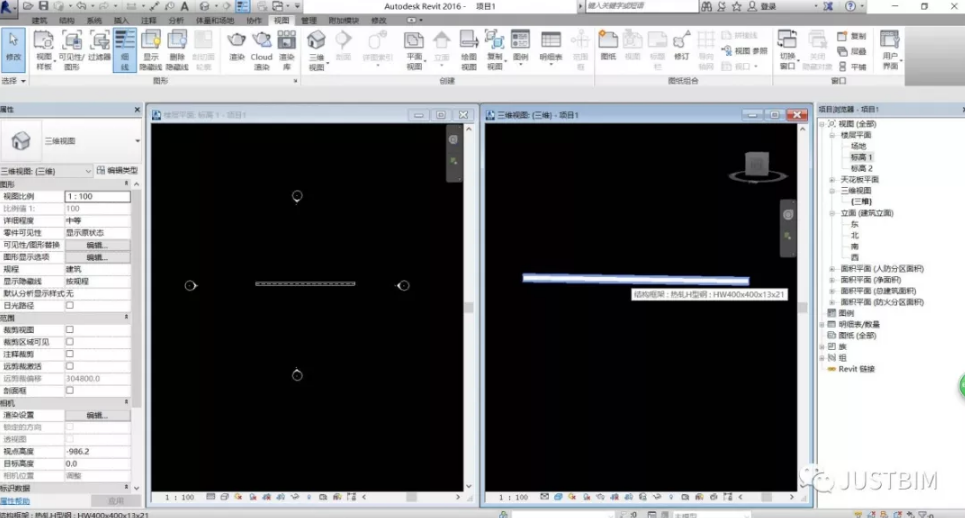965x518 pixels.
Task: Click 编辑 button for 可见性/图形替换
Action: 97,245
